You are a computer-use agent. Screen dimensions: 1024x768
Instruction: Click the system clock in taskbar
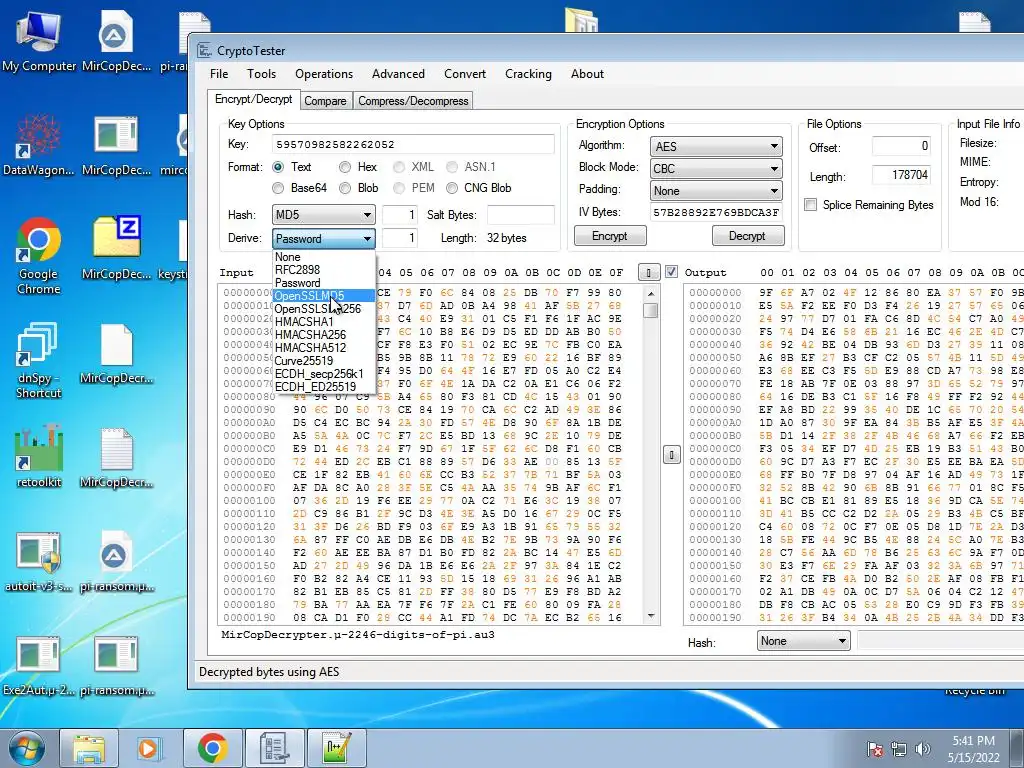coord(973,749)
